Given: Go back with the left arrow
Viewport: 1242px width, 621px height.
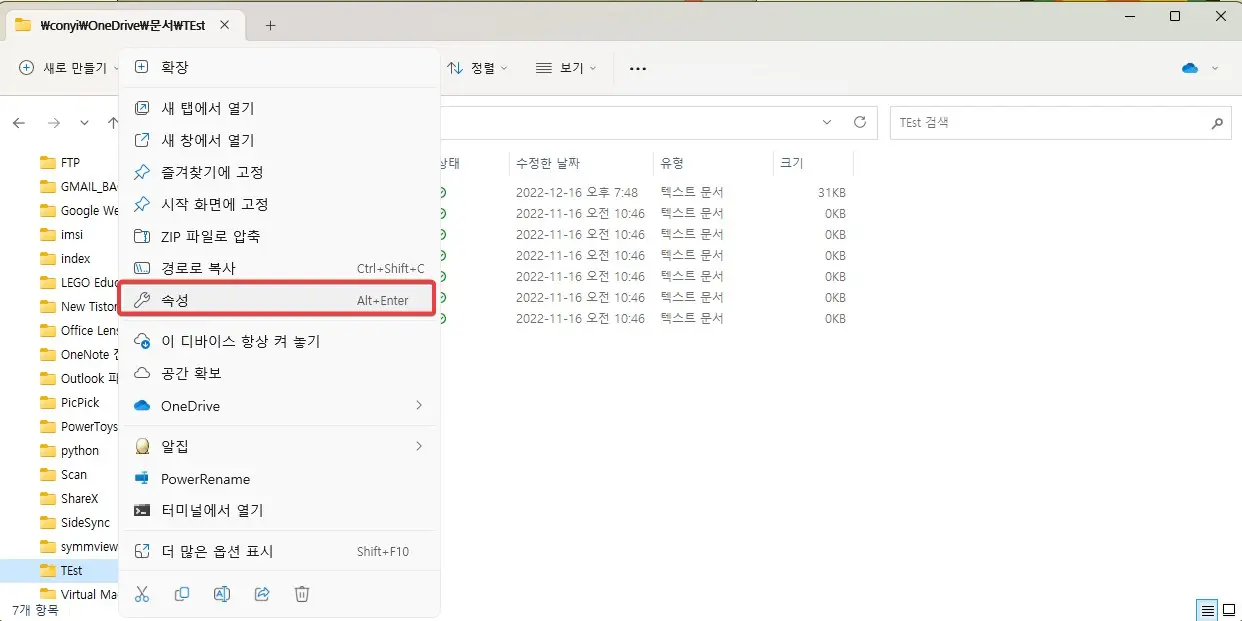Looking at the screenshot, I should [x=19, y=122].
